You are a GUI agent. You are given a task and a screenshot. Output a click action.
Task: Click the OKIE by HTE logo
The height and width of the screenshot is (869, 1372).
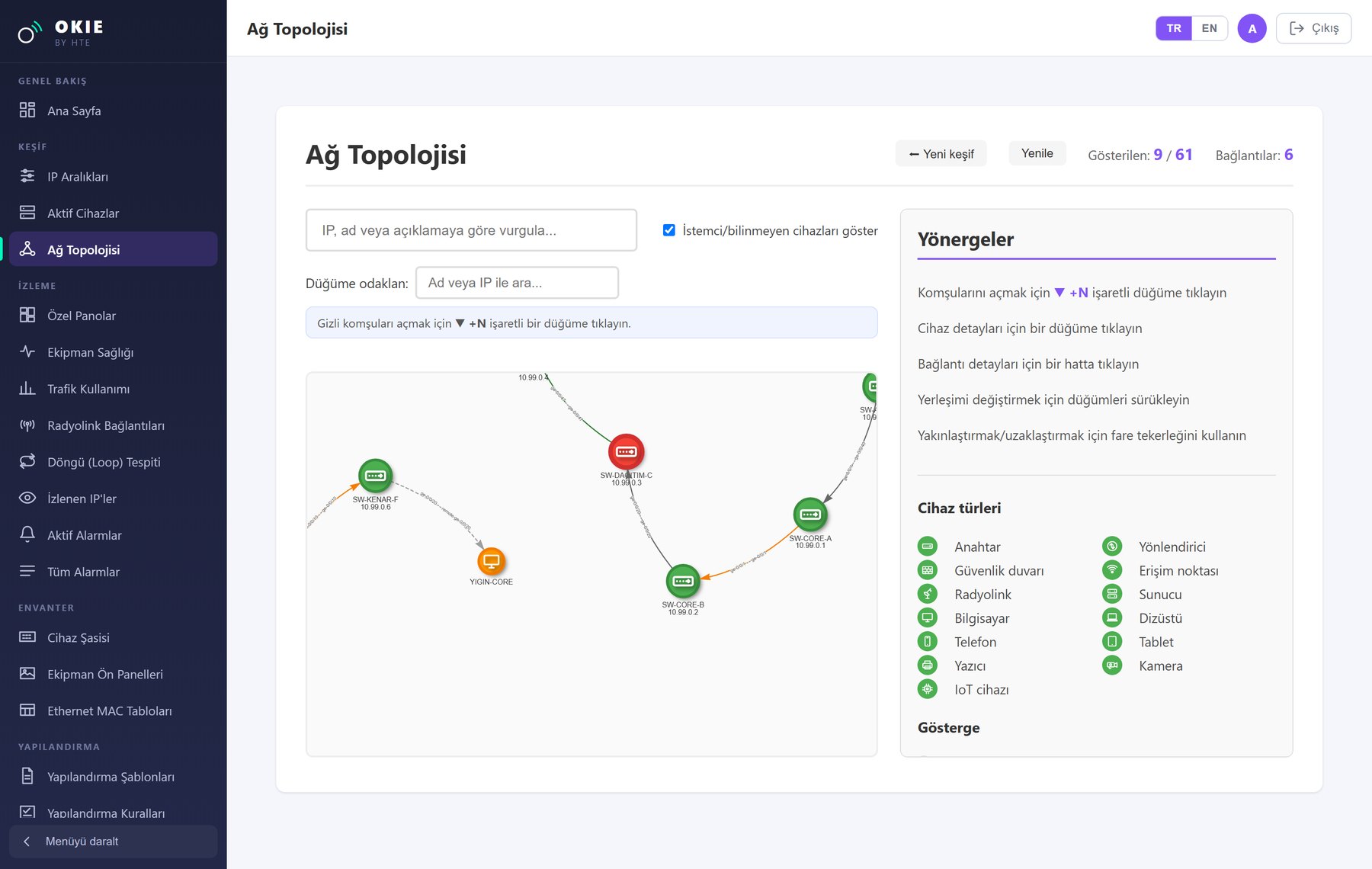(x=61, y=32)
